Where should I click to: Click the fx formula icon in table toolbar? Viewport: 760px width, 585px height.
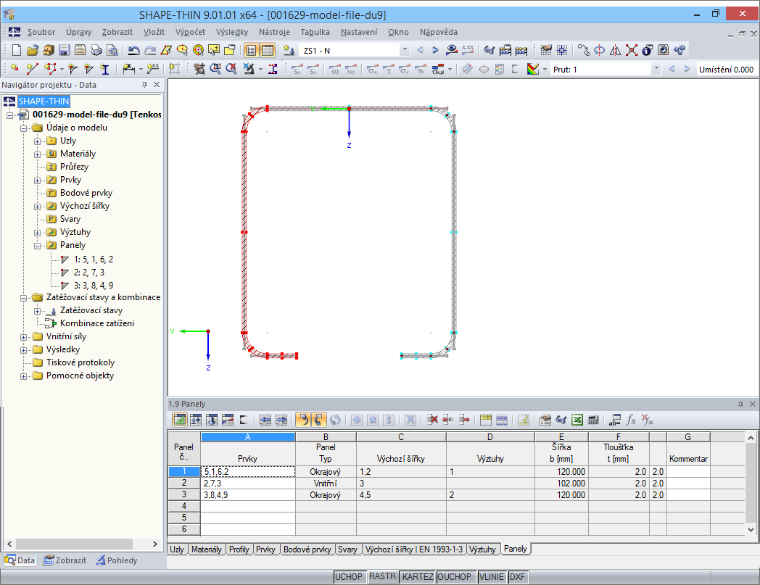(631, 420)
